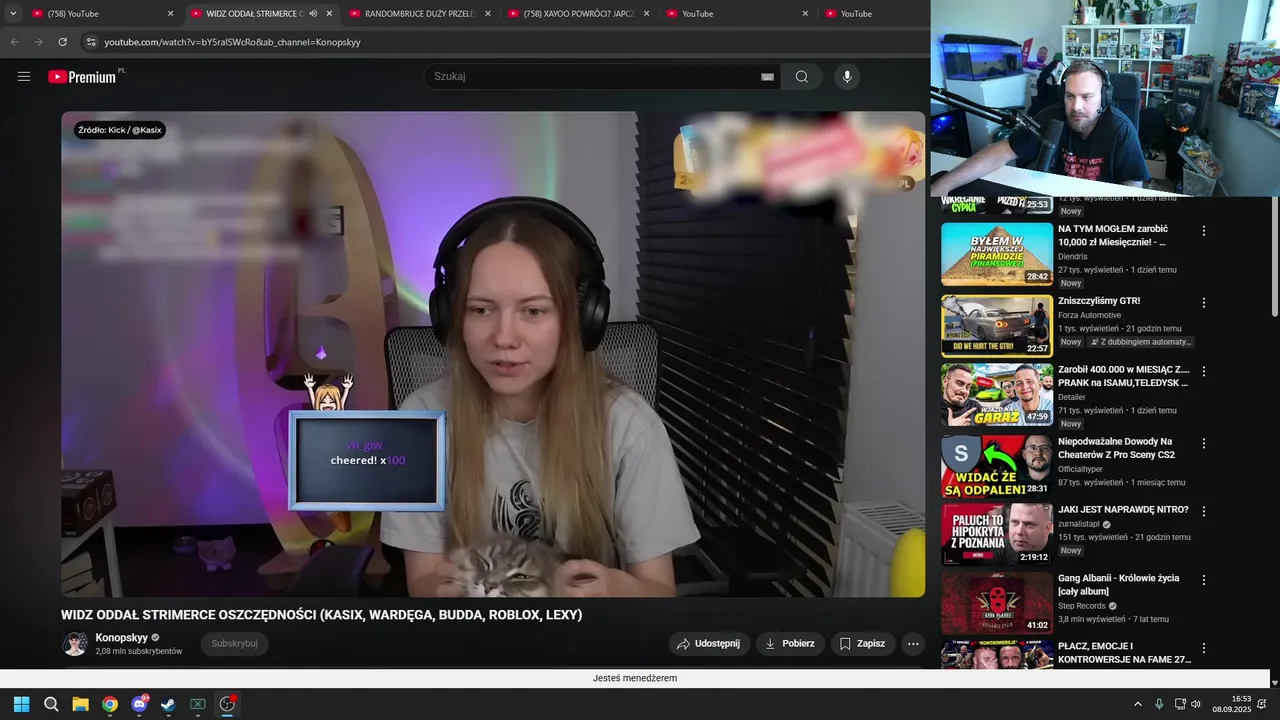Open volume control in system tray
1280x720 pixels.
coord(1196,704)
